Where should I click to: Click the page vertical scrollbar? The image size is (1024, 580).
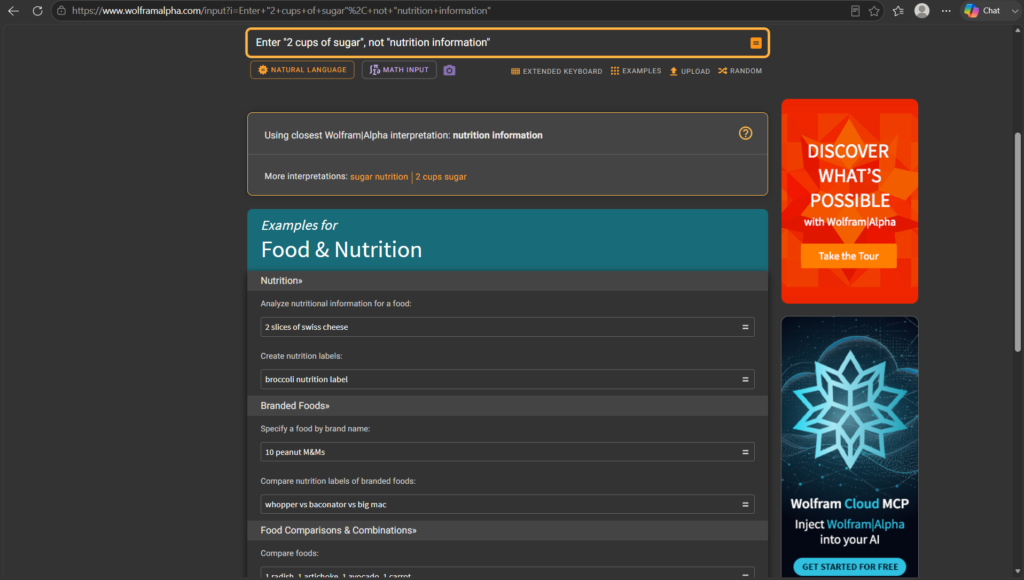click(x=1017, y=242)
